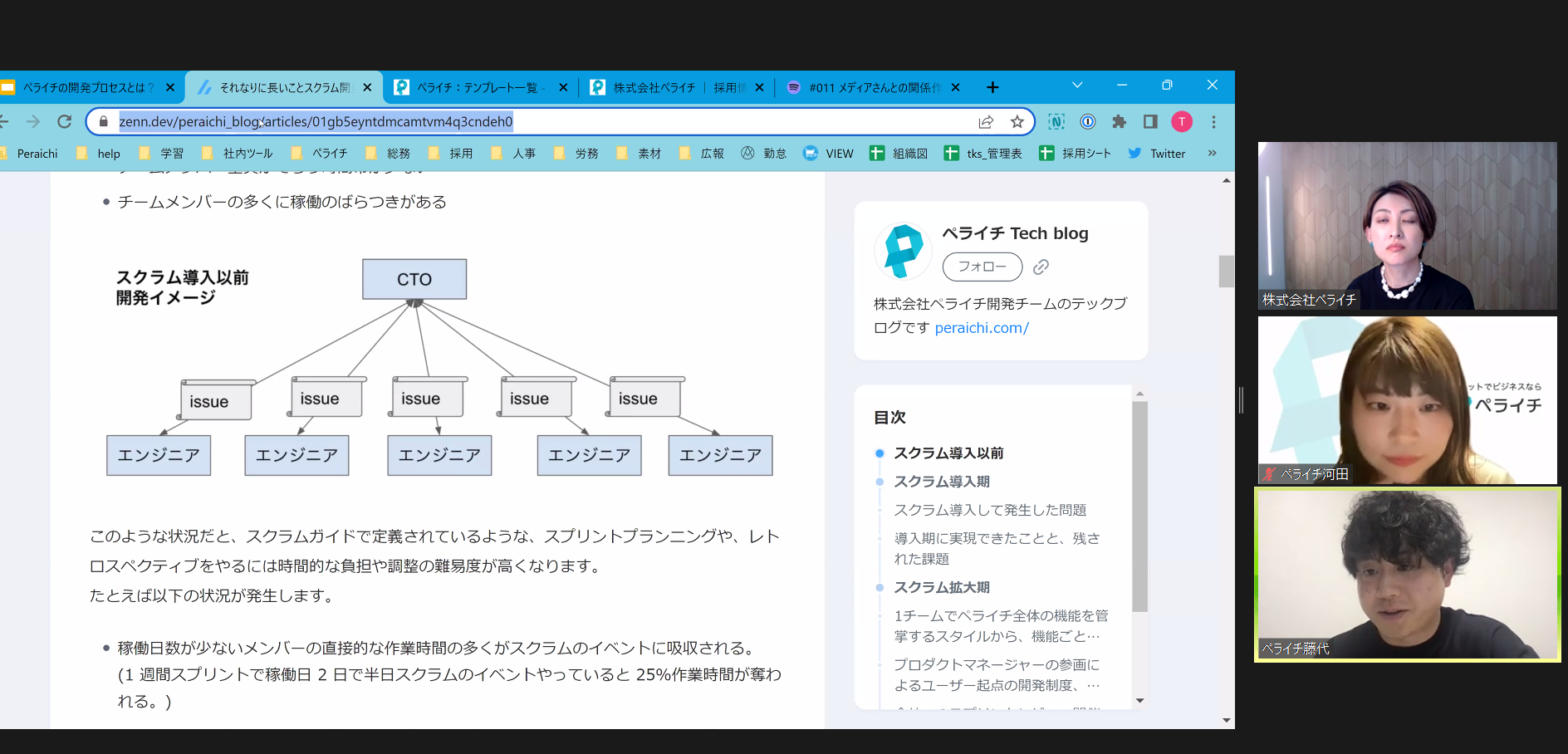Reload the current page
Image resolution: width=1568 pixels, height=754 pixels.
[64, 122]
